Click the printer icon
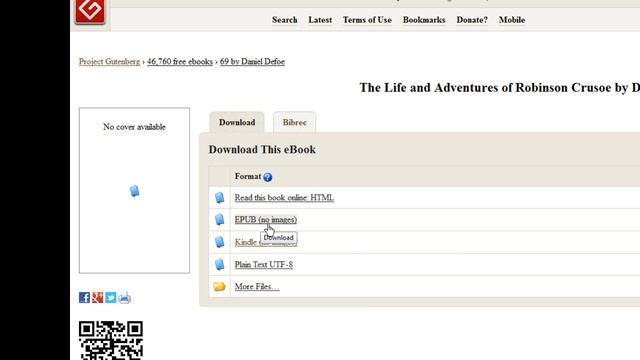 [124, 298]
